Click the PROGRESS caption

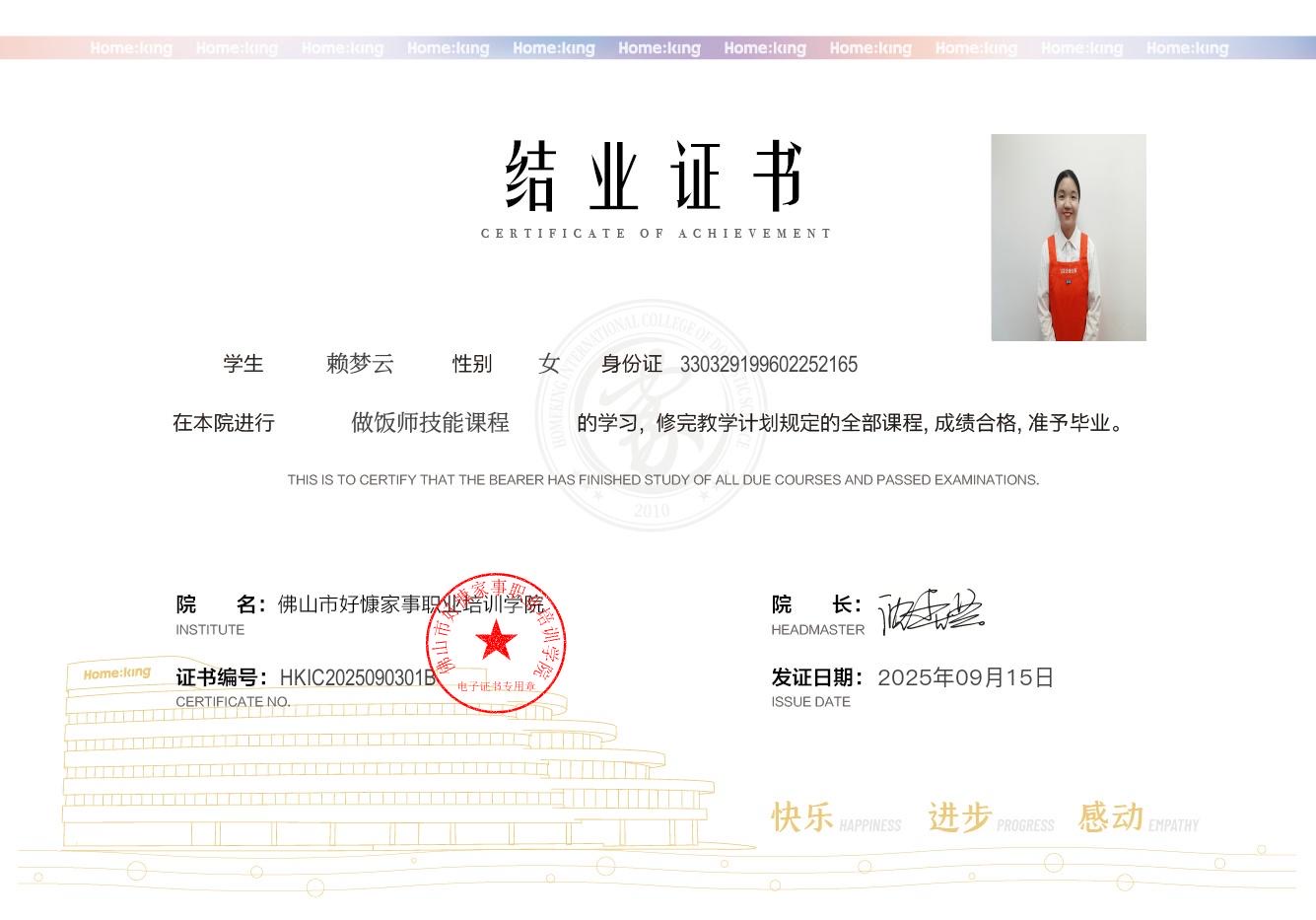1025,825
